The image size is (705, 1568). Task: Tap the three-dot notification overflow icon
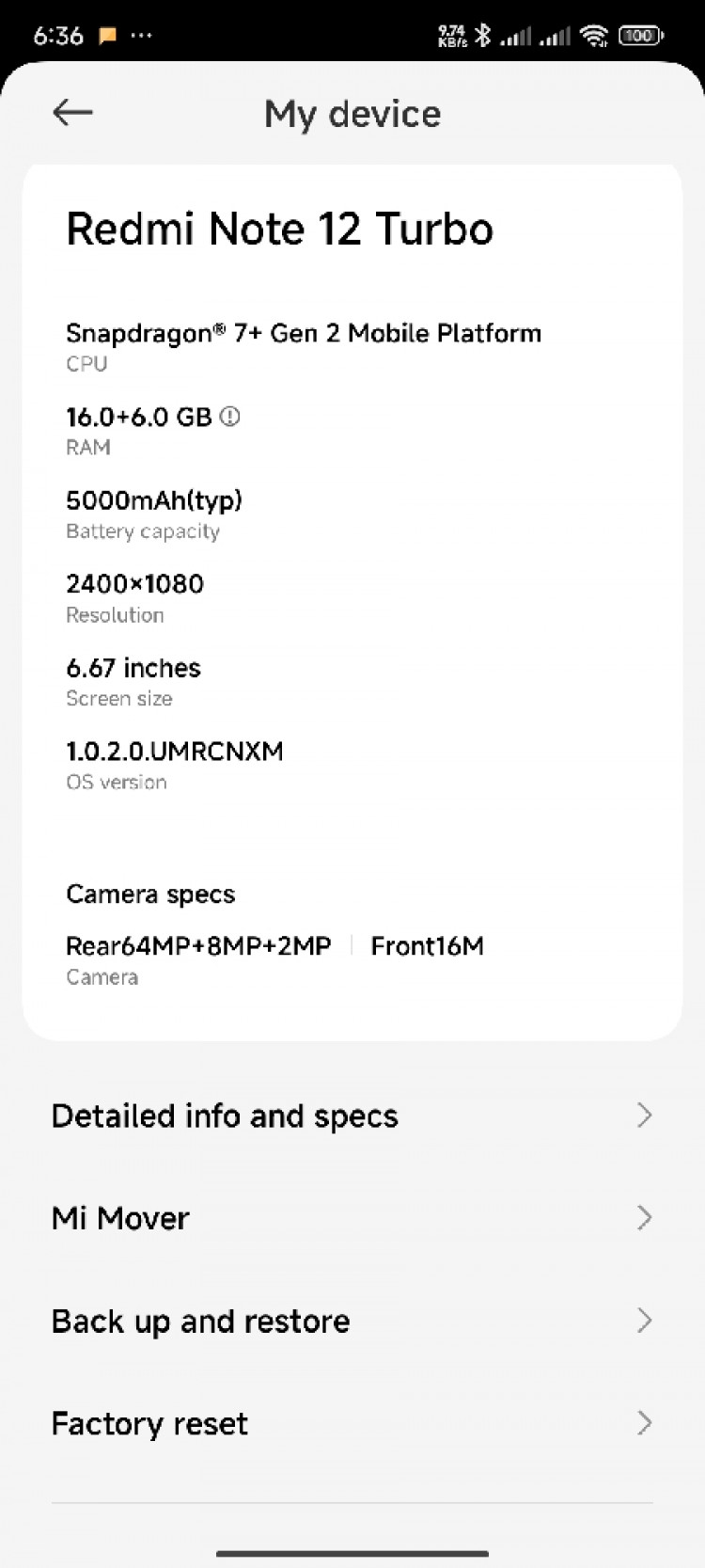[x=141, y=36]
